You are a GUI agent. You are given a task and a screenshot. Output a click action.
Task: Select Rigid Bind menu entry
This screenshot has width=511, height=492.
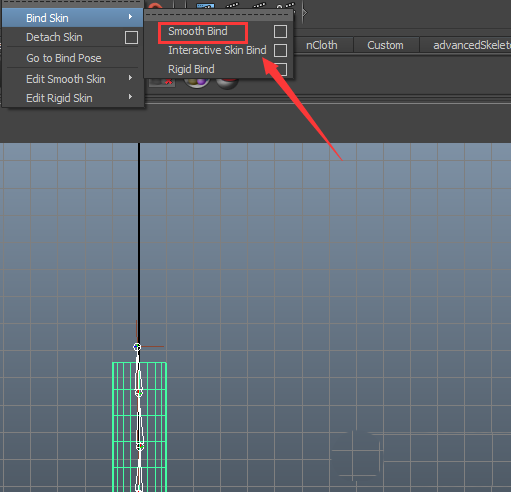191,69
